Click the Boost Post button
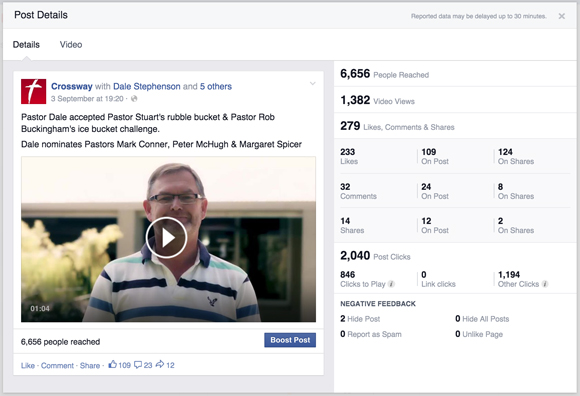580x396 pixels. pos(290,340)
